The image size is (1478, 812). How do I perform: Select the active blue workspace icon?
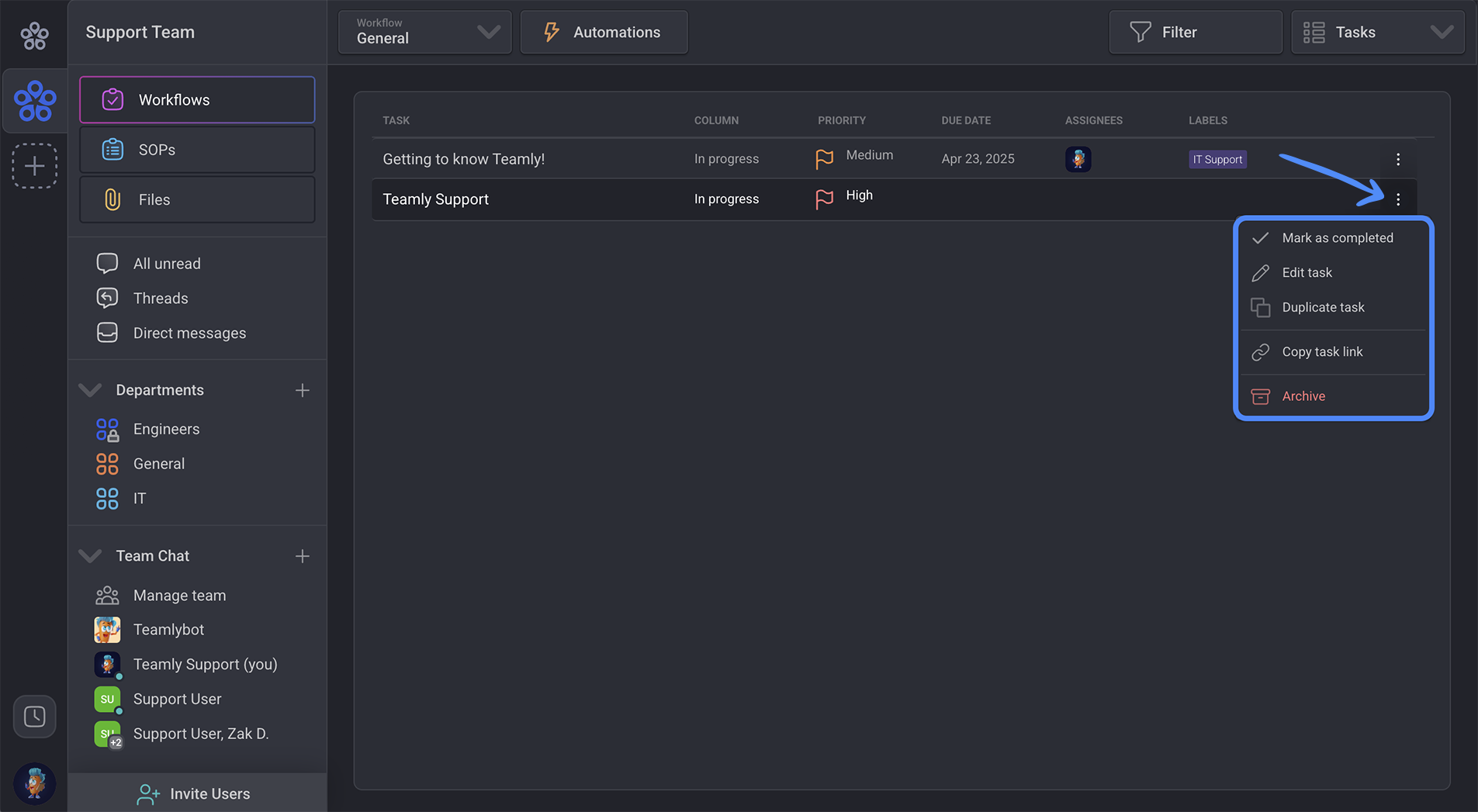coord(35,101)
